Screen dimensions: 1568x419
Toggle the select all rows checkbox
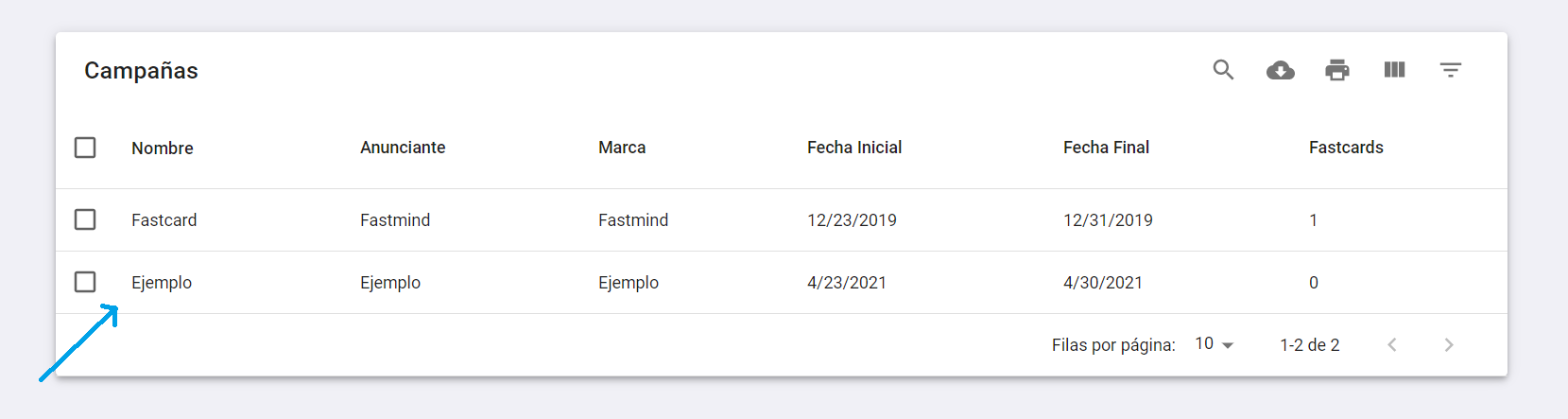coord(85,148)
